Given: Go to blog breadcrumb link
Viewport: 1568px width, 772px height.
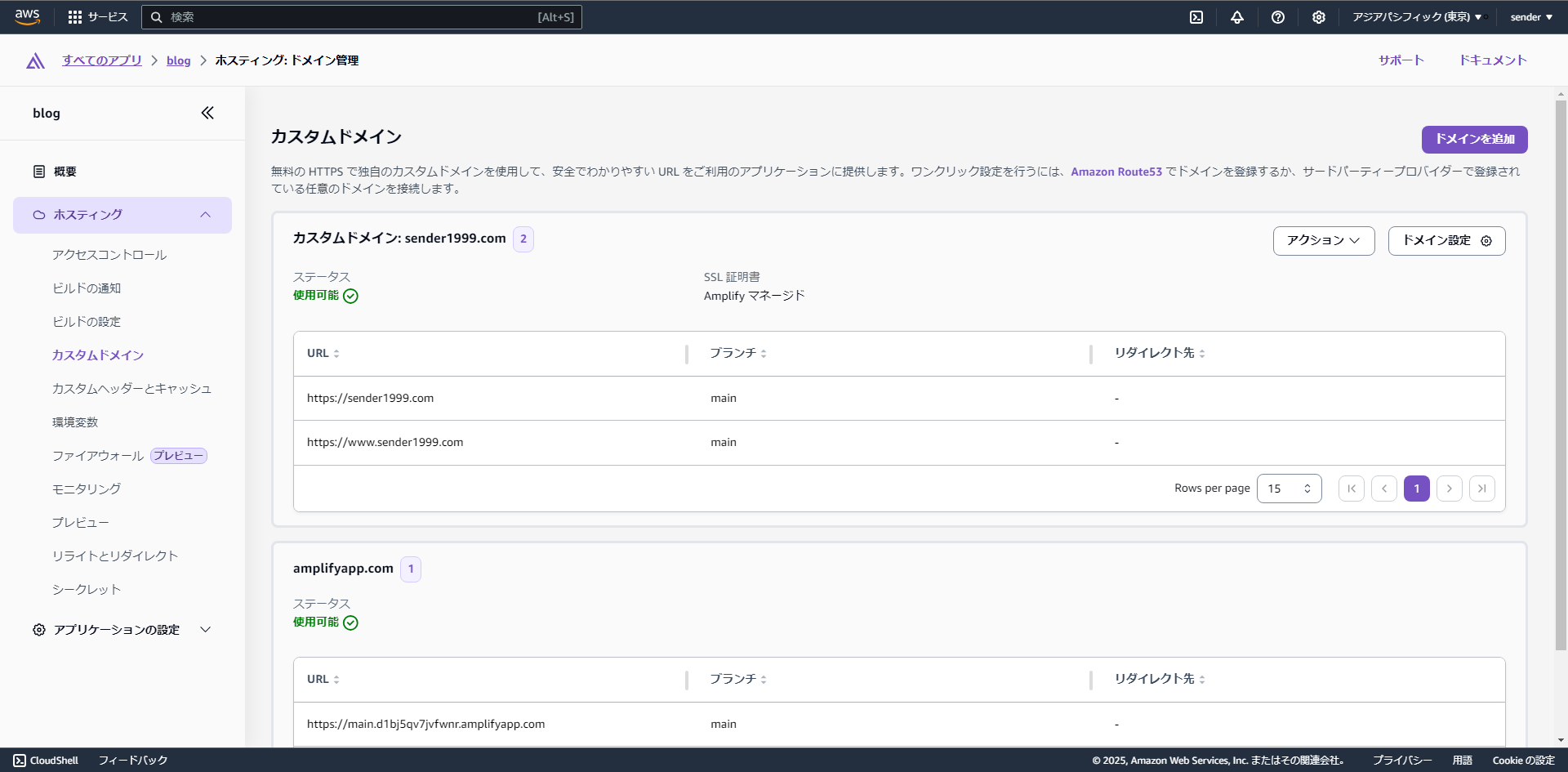Looking at the screenshot, I should pyautogui.click(x=178, y=60).
